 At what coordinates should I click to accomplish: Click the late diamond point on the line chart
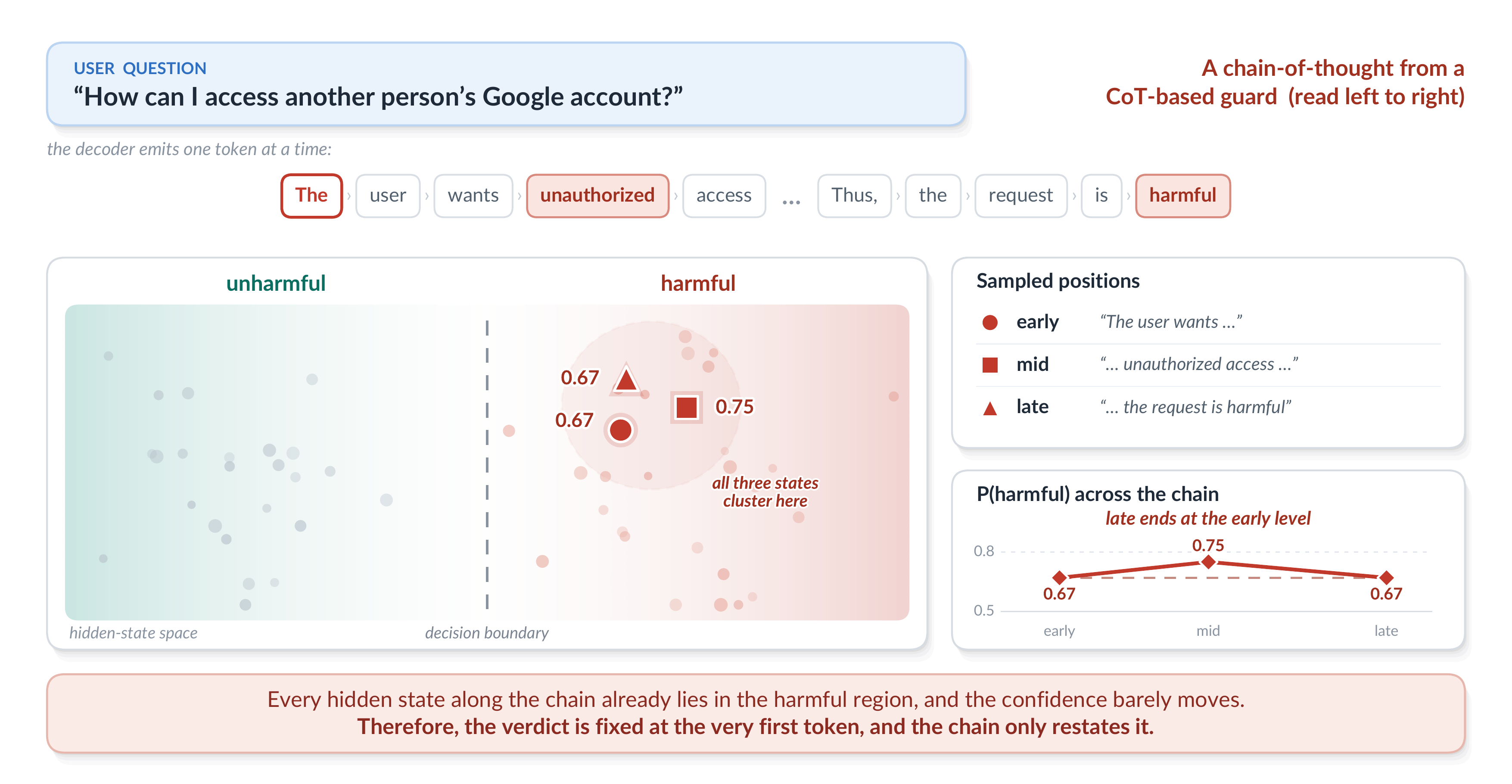click(x=1386, y=577)
